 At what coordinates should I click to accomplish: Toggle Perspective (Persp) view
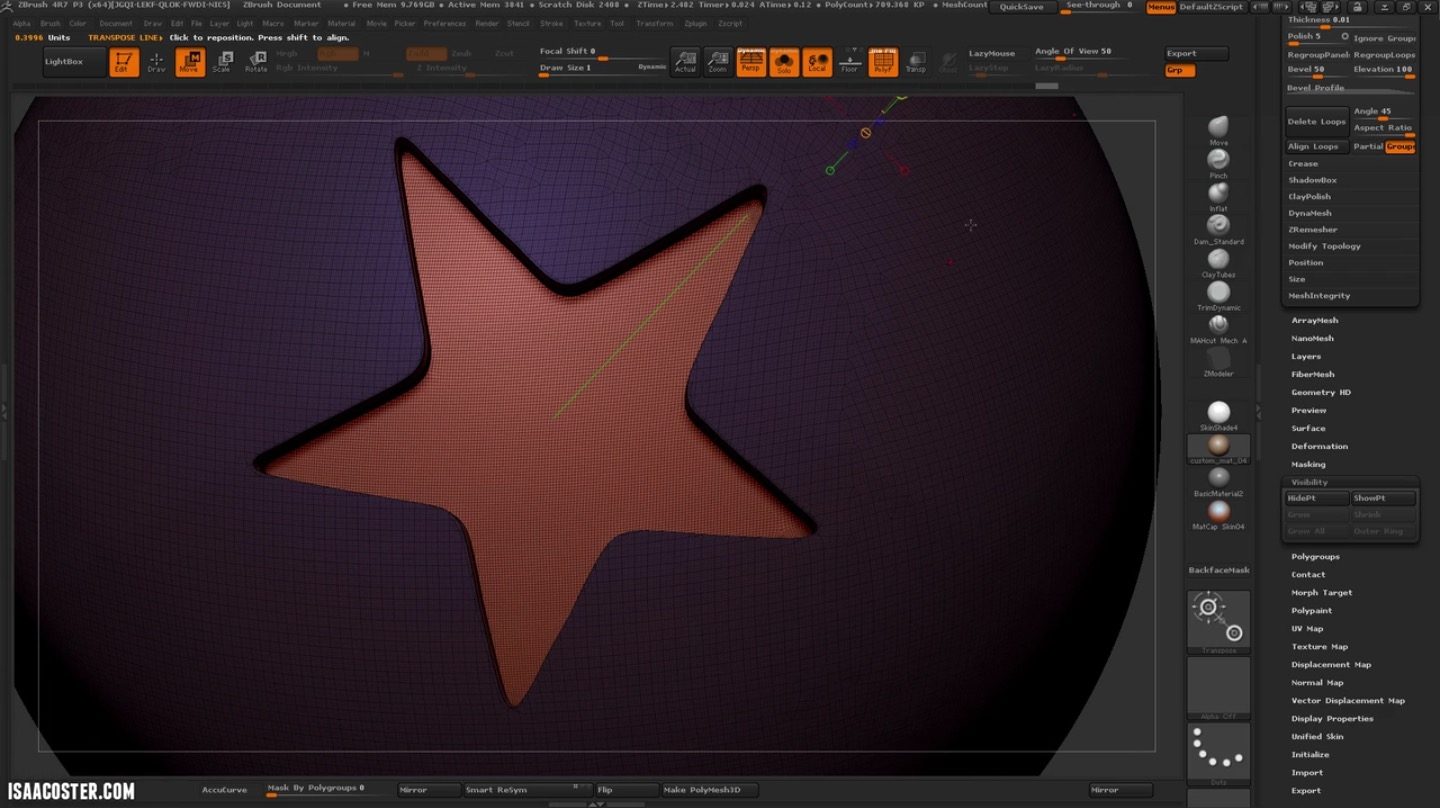click(751, 62)
